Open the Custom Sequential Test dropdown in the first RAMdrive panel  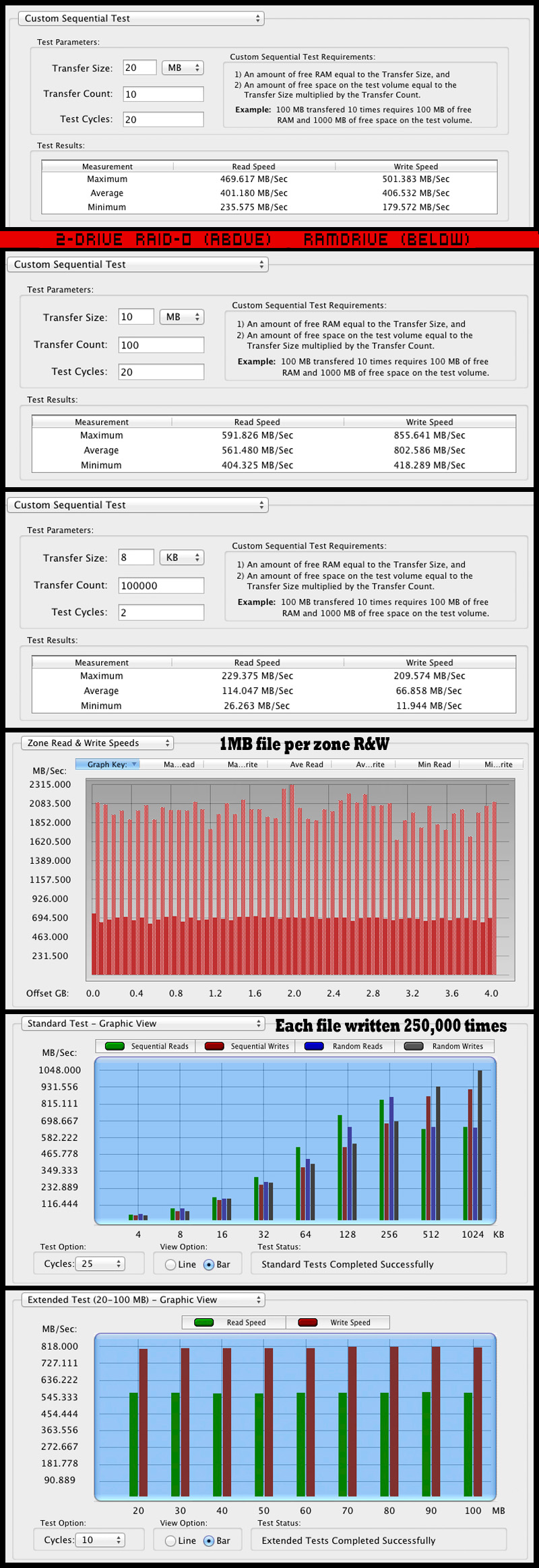[x=137, y=264]
